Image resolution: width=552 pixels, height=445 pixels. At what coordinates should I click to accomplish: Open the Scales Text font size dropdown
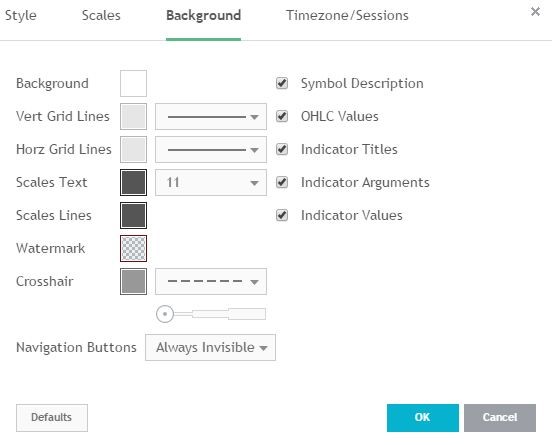(x=211, y=182)
